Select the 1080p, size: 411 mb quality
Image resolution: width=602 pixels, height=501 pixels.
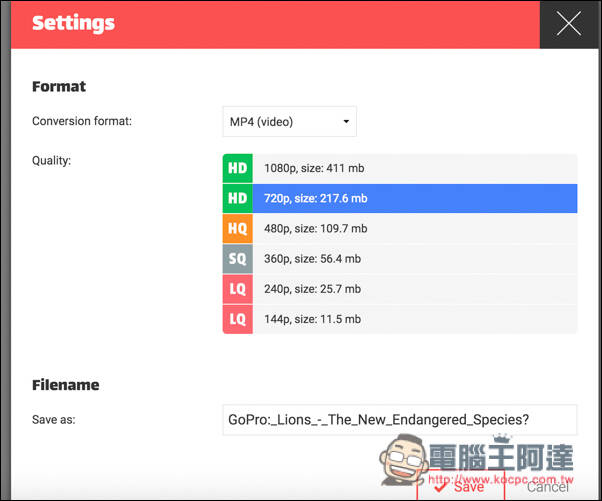click(x=400, y=168)
